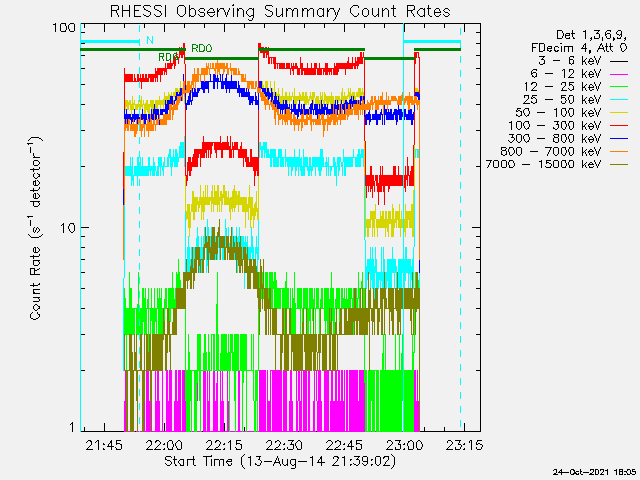
Task: Click the 21:45 x-axis tick label
Action: click(104, 445)
